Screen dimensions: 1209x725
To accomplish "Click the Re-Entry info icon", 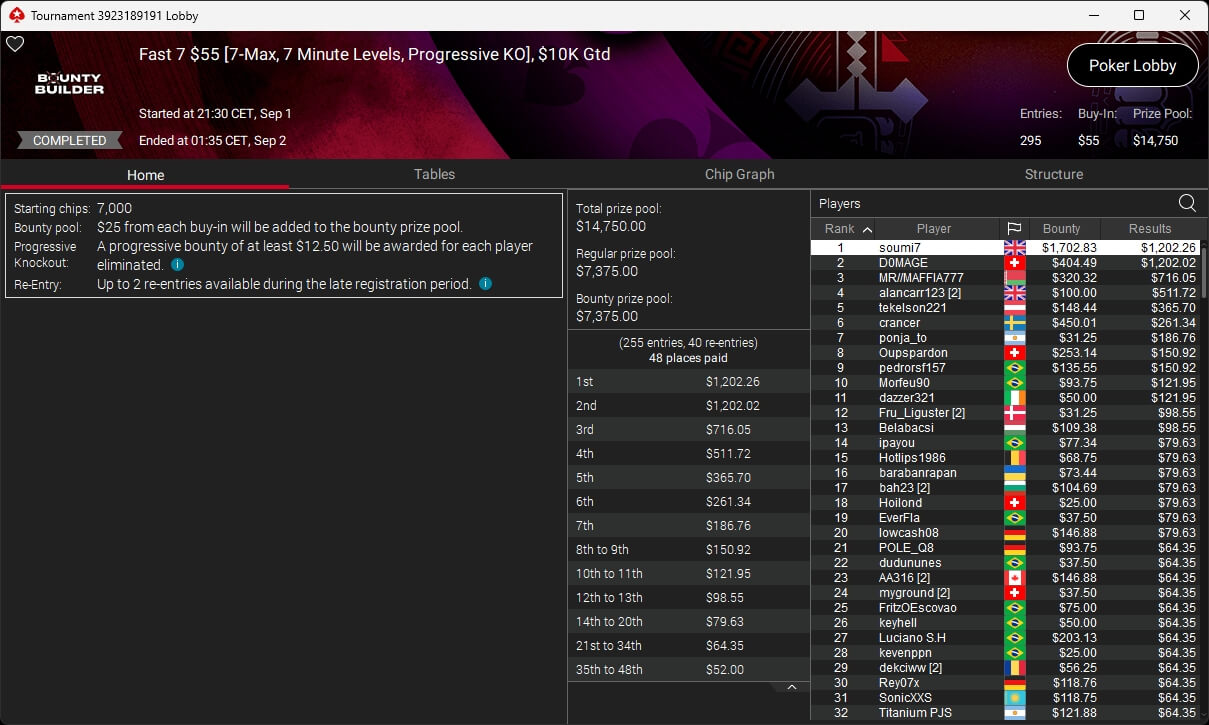I will (x=485, y=284).
